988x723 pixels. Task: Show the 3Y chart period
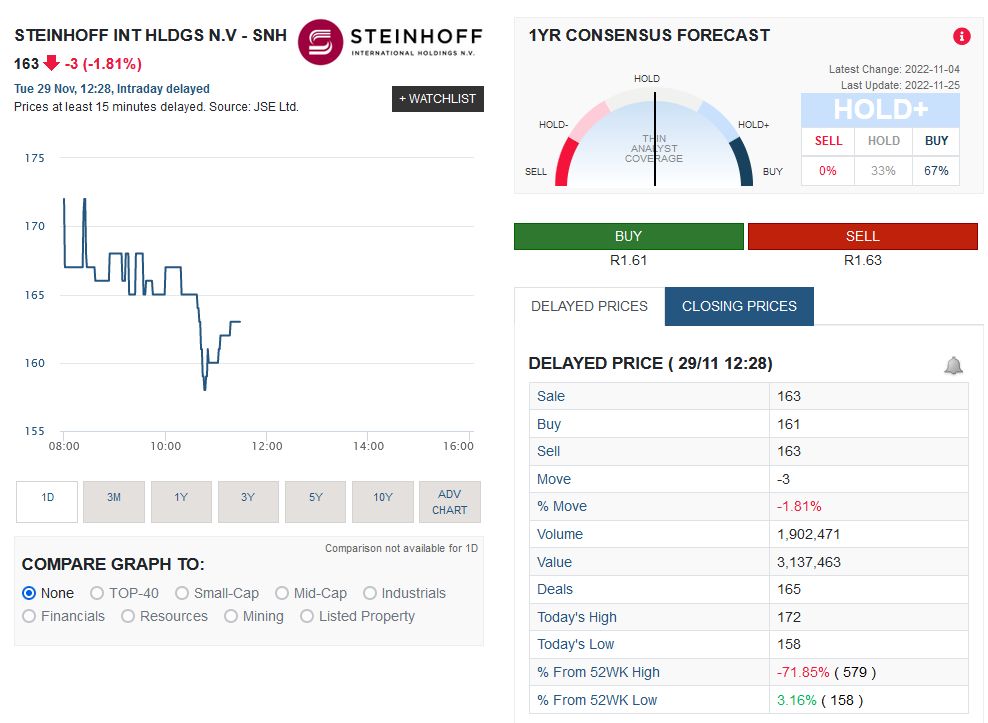tap(248, 502)
